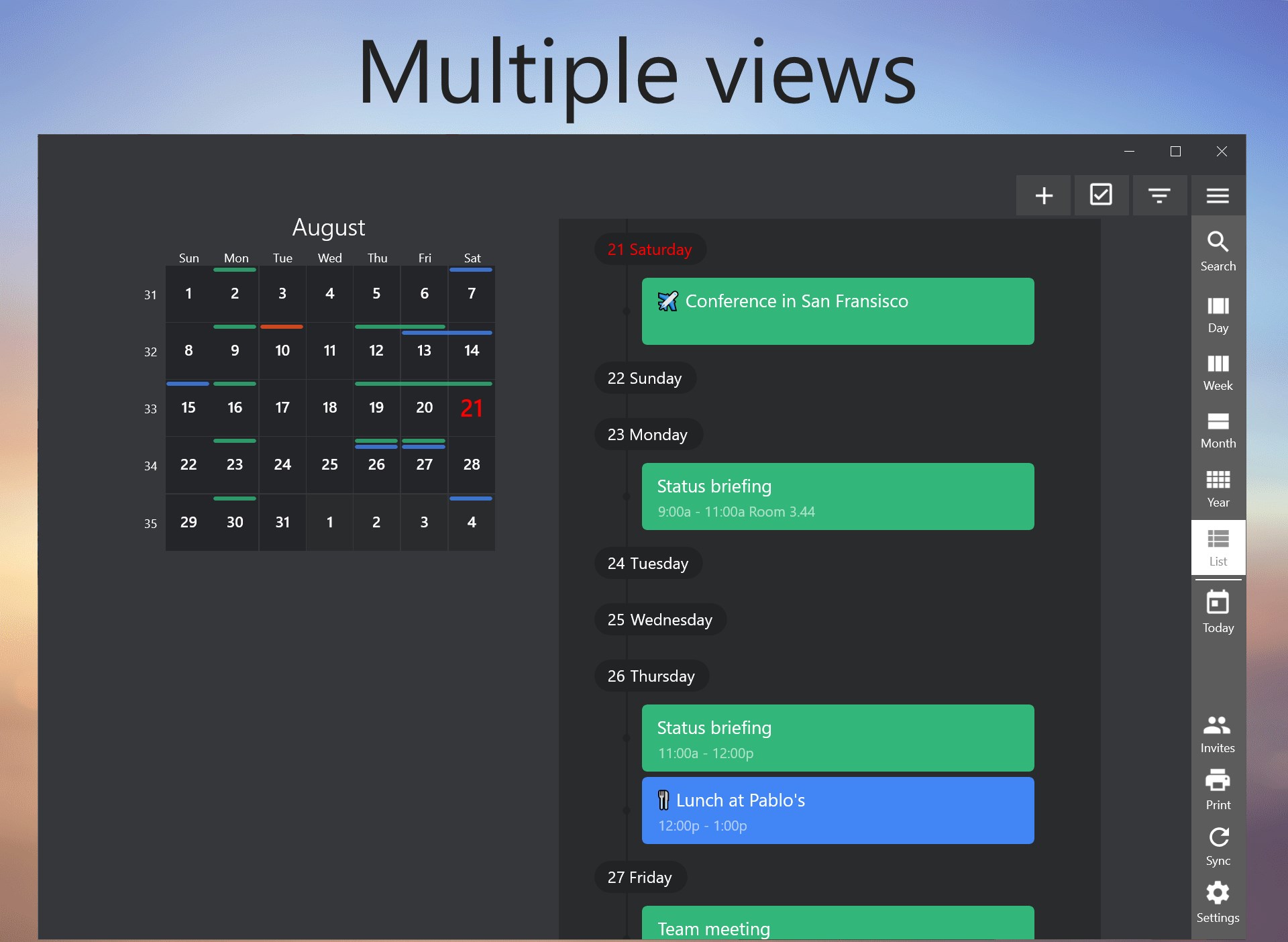Open the Conference in San Fransisco event
Viewport: 1288px width, 942px height.
[837, 311]
